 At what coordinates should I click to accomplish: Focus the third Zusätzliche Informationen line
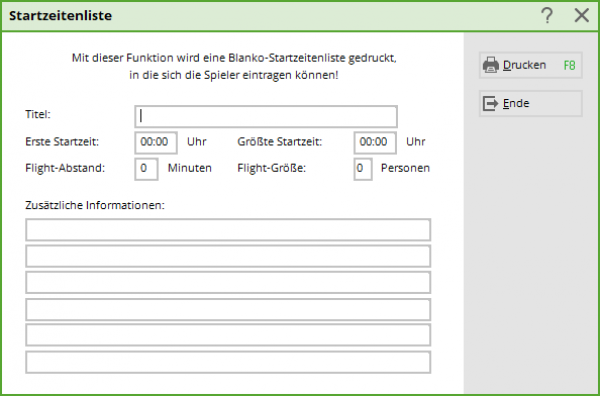228,282
